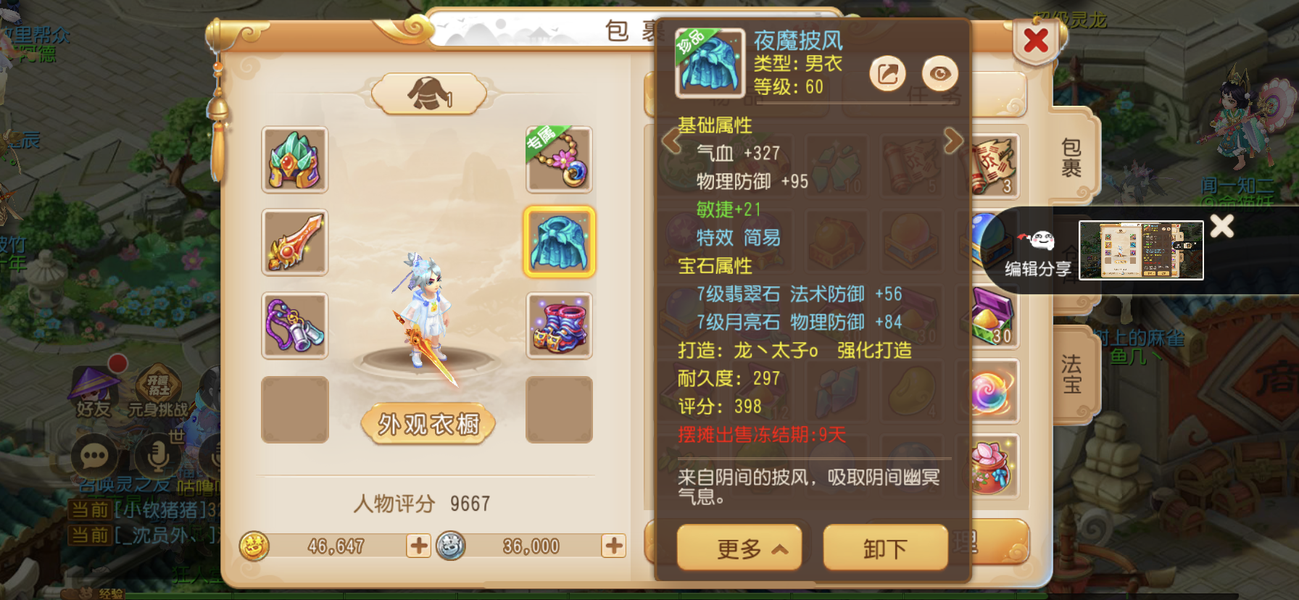Switch to the 法宝 side tab
Viewport: 1299px width, 600px height.
coord(1071,372)
